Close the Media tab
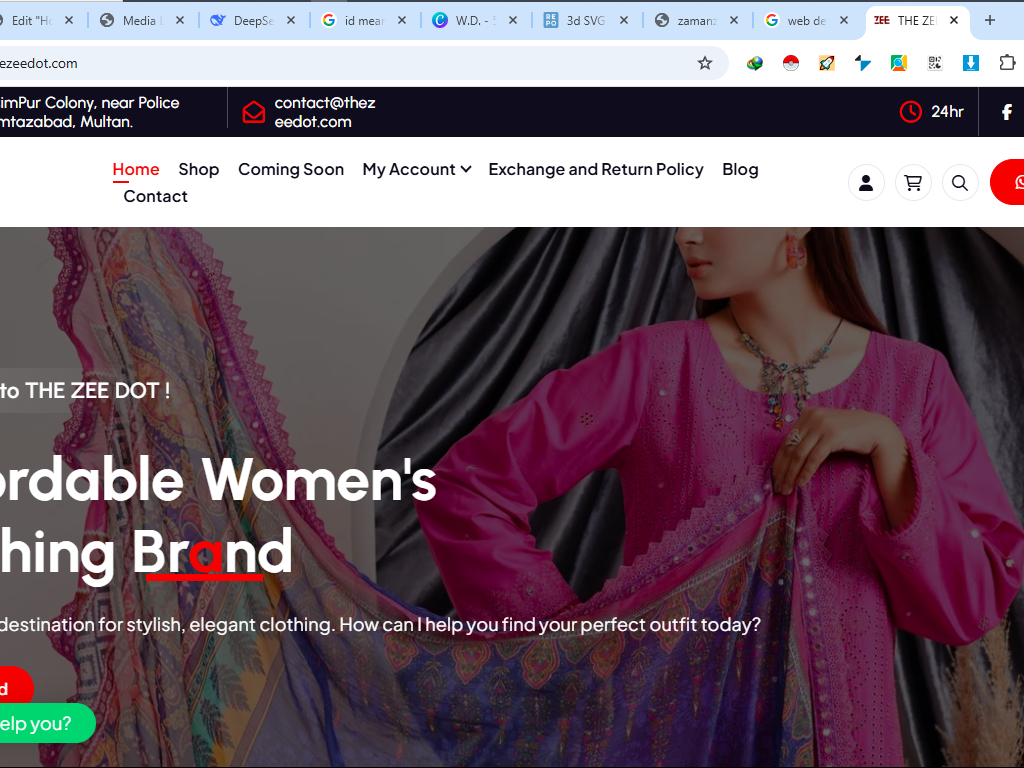 pos(180,20)
